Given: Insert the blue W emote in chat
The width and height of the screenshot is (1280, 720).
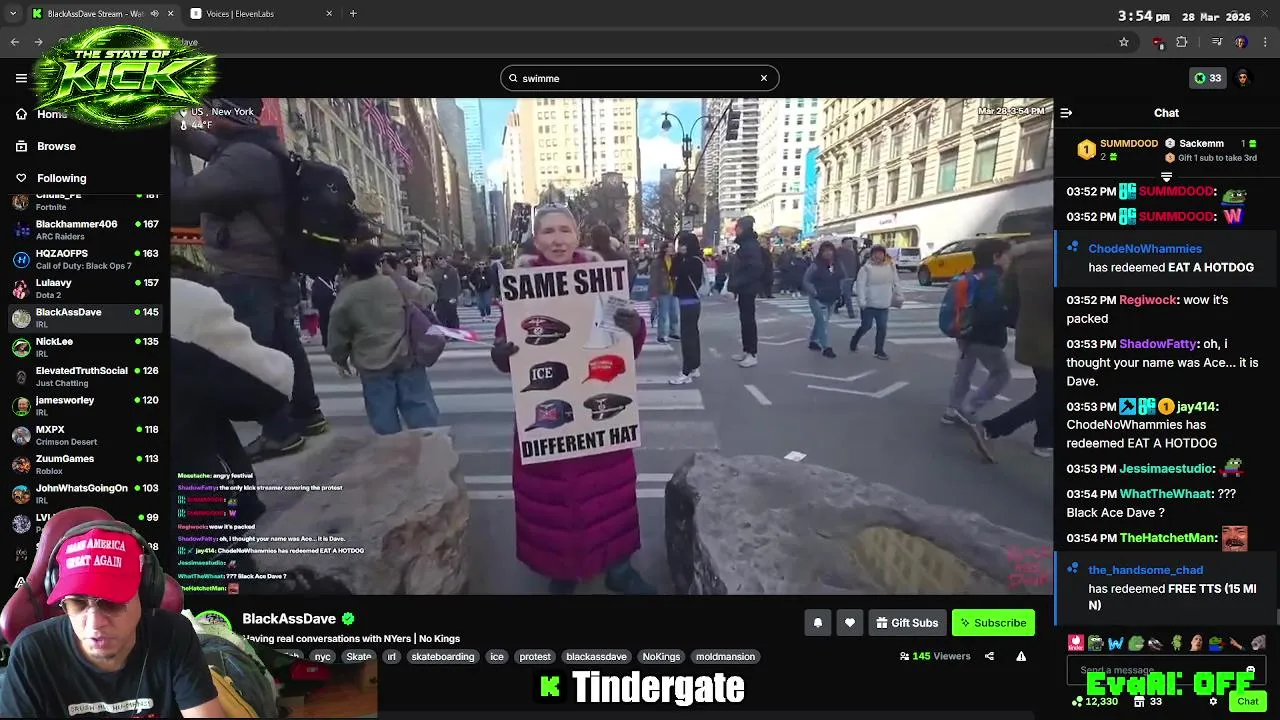Looking at the screenshot, I should (x=1116, y=643).
